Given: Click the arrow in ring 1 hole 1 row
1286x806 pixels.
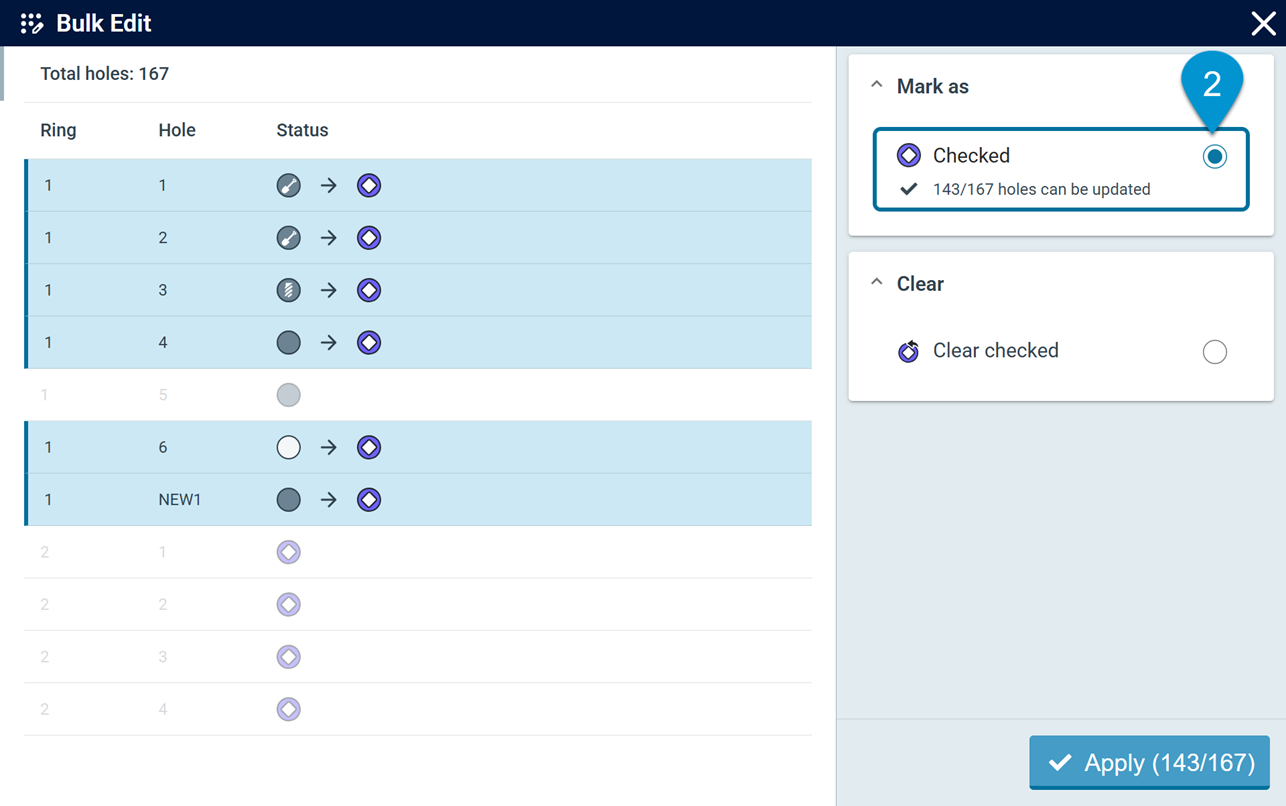Looking at the screenshot, I should [x=329, y=185].
